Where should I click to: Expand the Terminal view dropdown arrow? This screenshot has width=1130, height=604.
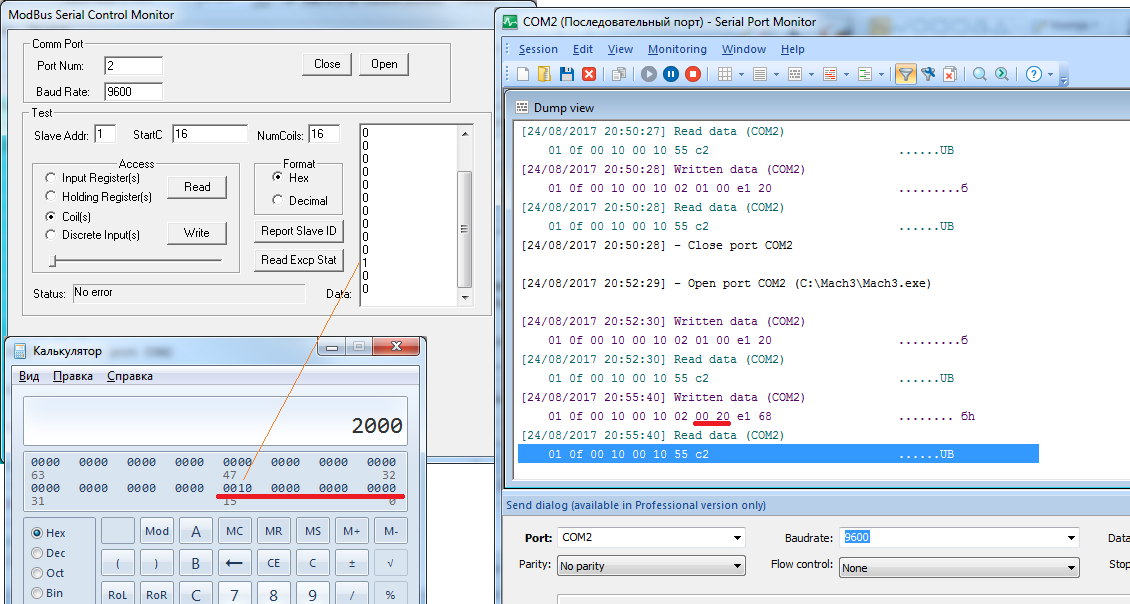tap(846, 74)
